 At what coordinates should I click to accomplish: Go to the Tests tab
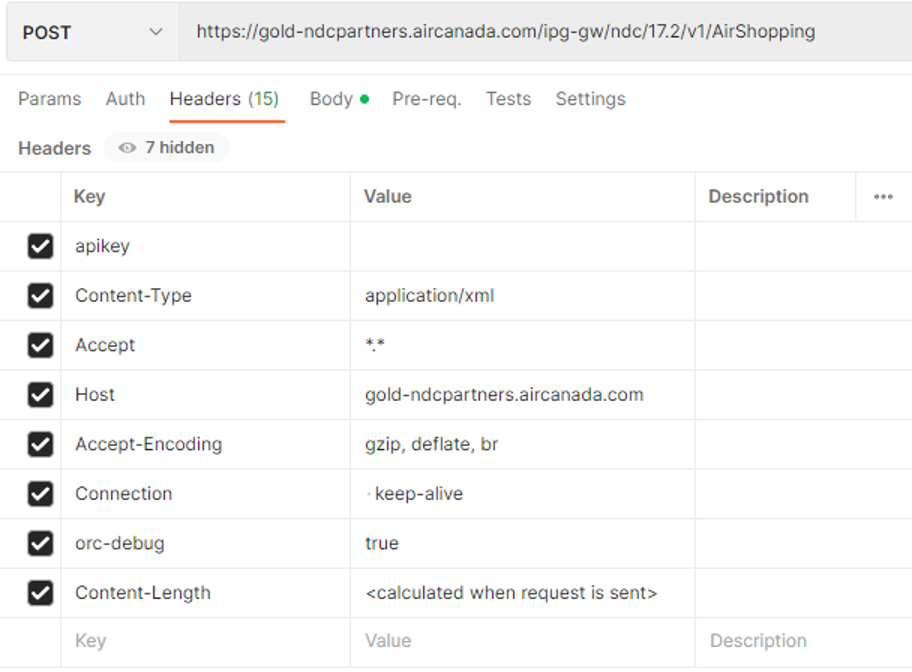(508, 99)
